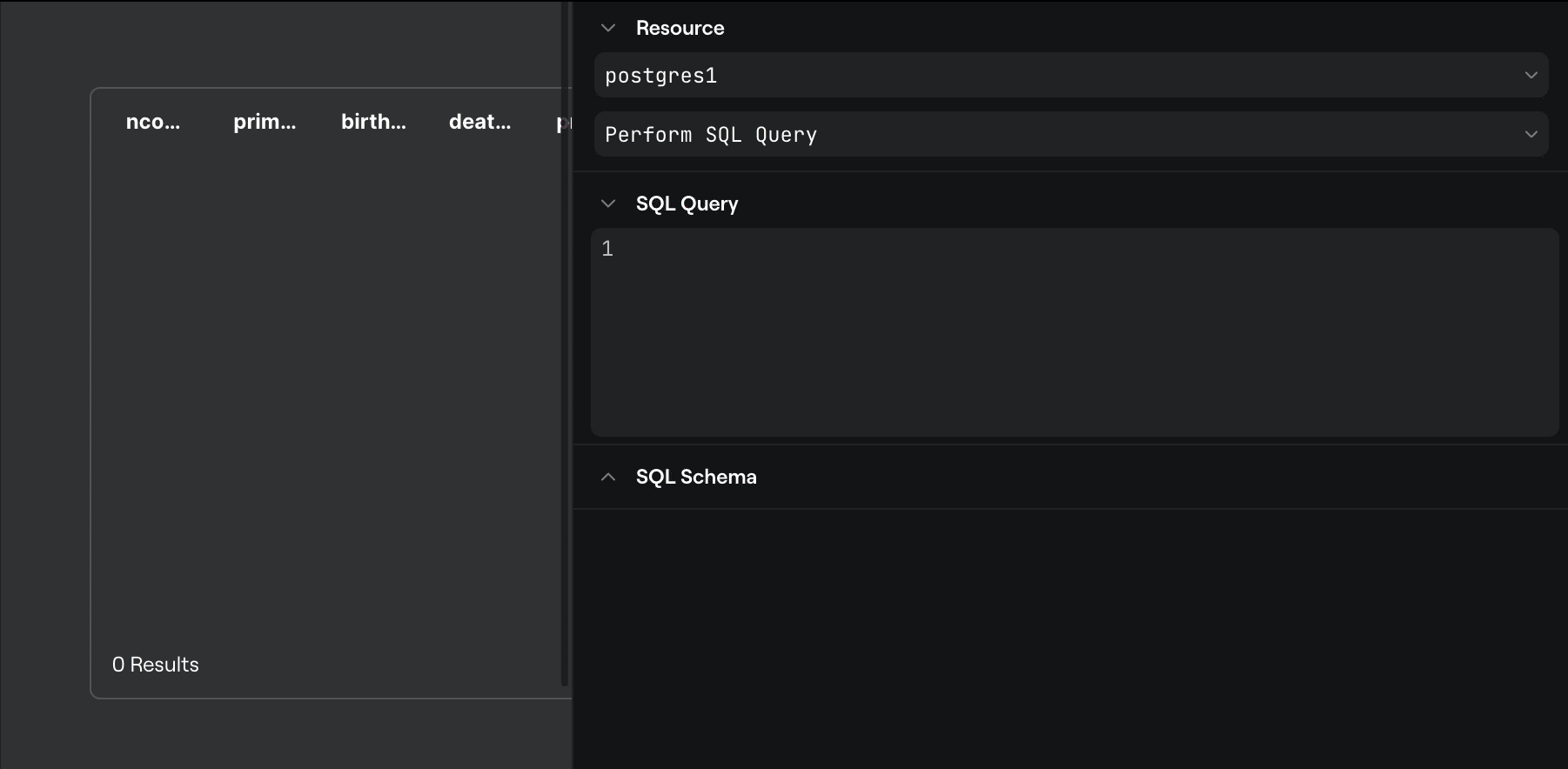Click the Resource section heading
Viewport: 1568px width, 769px height.
680,28
